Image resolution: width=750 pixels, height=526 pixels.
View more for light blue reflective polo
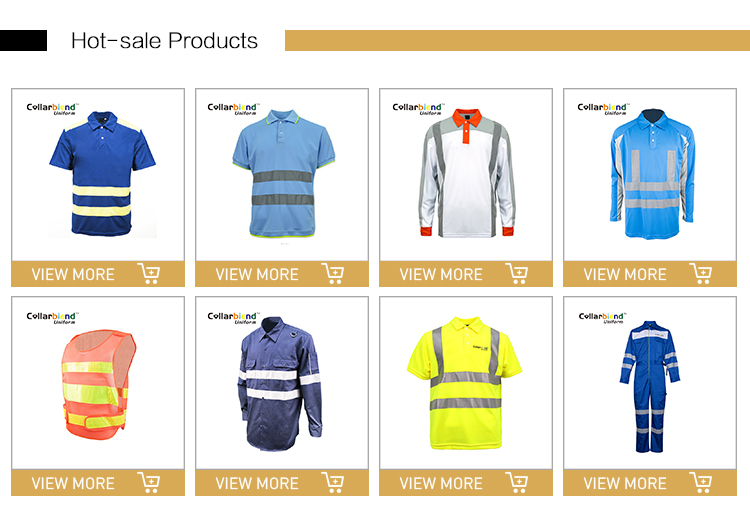tap(257, 274)
